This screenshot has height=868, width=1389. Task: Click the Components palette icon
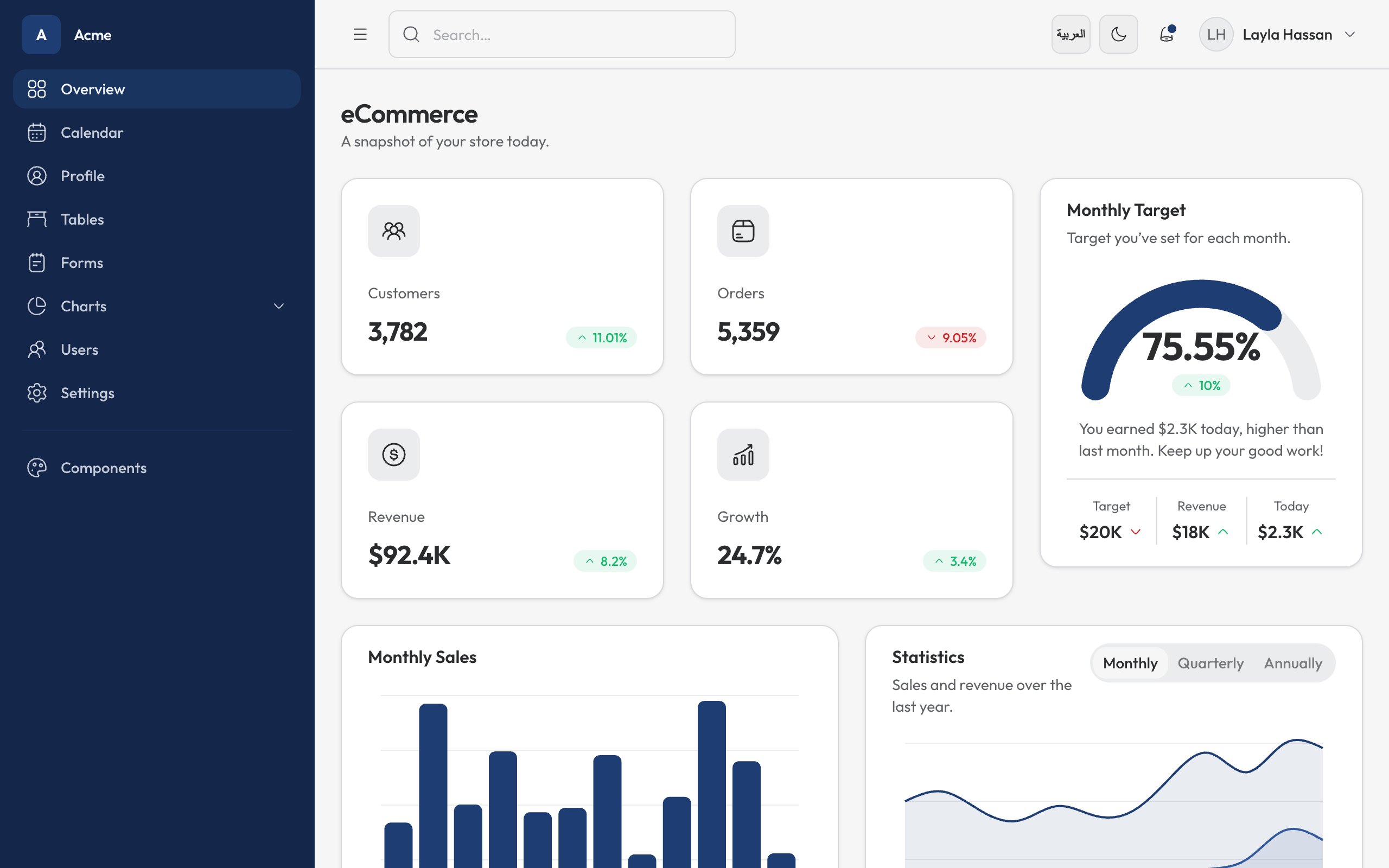[x=37, y=468]
